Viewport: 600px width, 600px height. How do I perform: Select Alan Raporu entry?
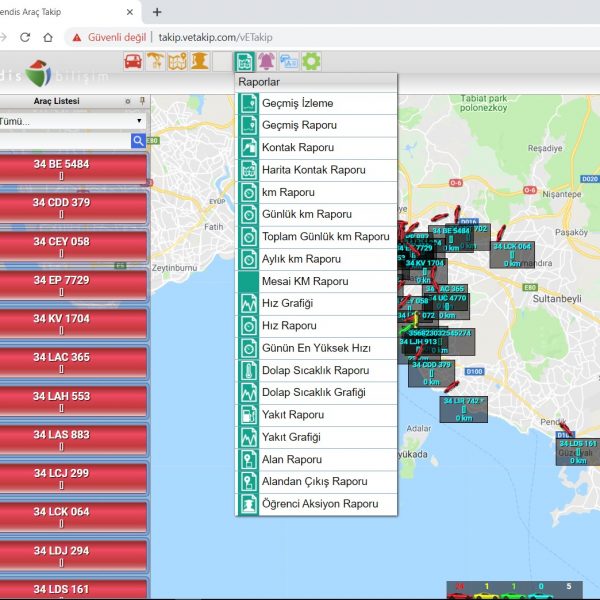coord(317,460)
